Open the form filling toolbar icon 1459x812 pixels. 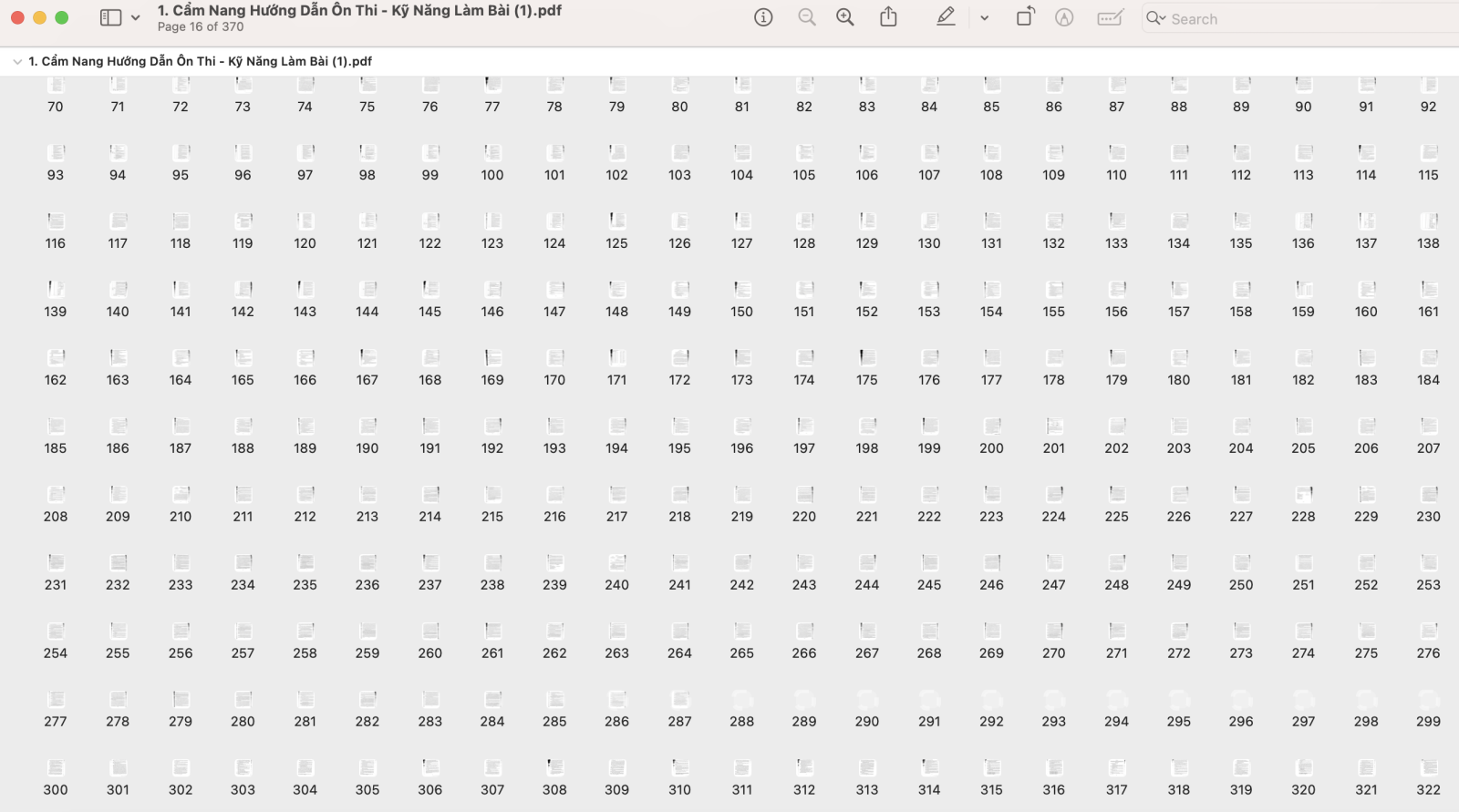pos(1110,18)
